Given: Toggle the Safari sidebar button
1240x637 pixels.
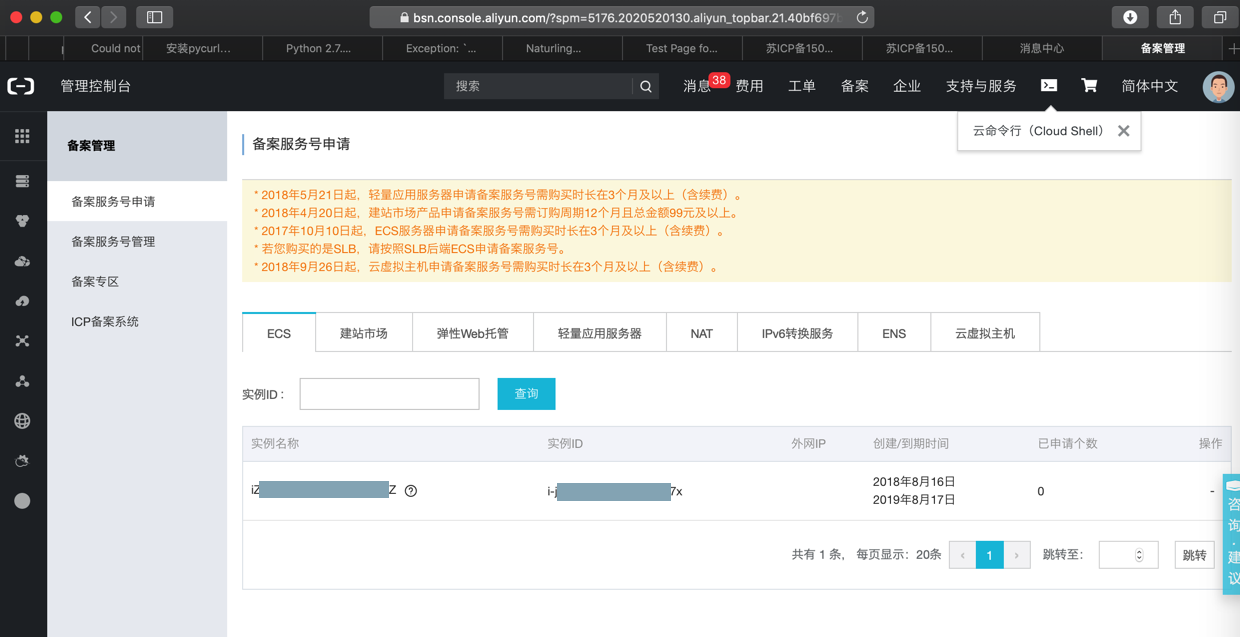Looking at the screenshot, I should [x=154, y=17].
